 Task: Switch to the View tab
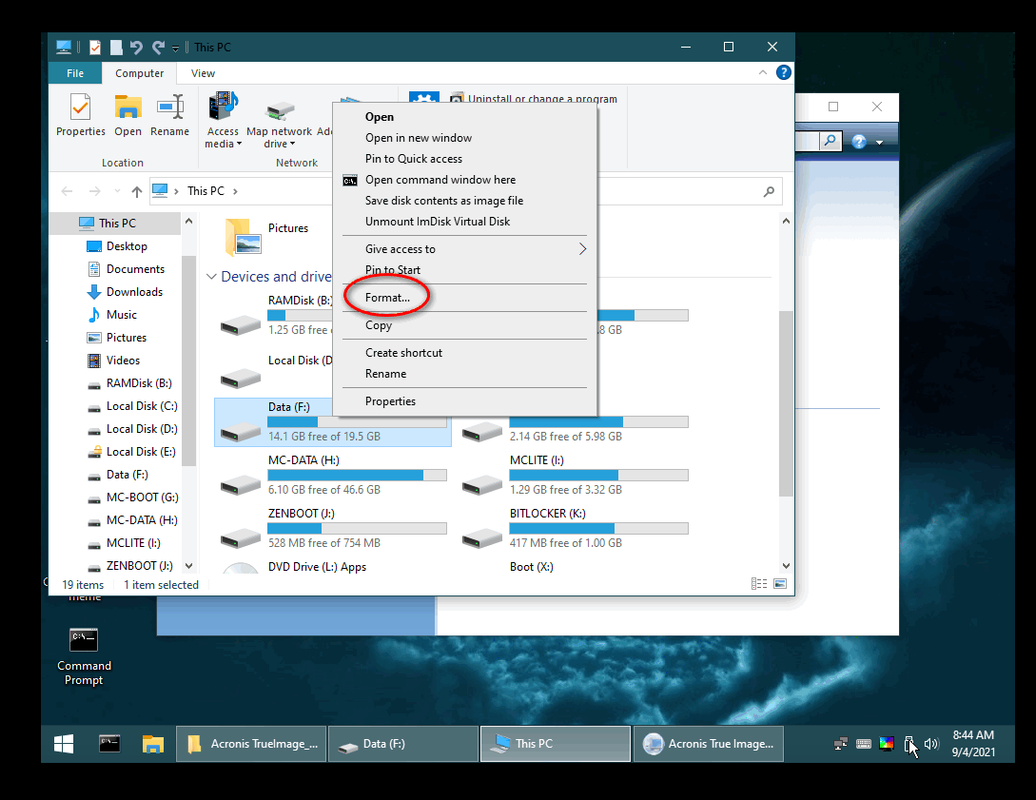(203, 73)
